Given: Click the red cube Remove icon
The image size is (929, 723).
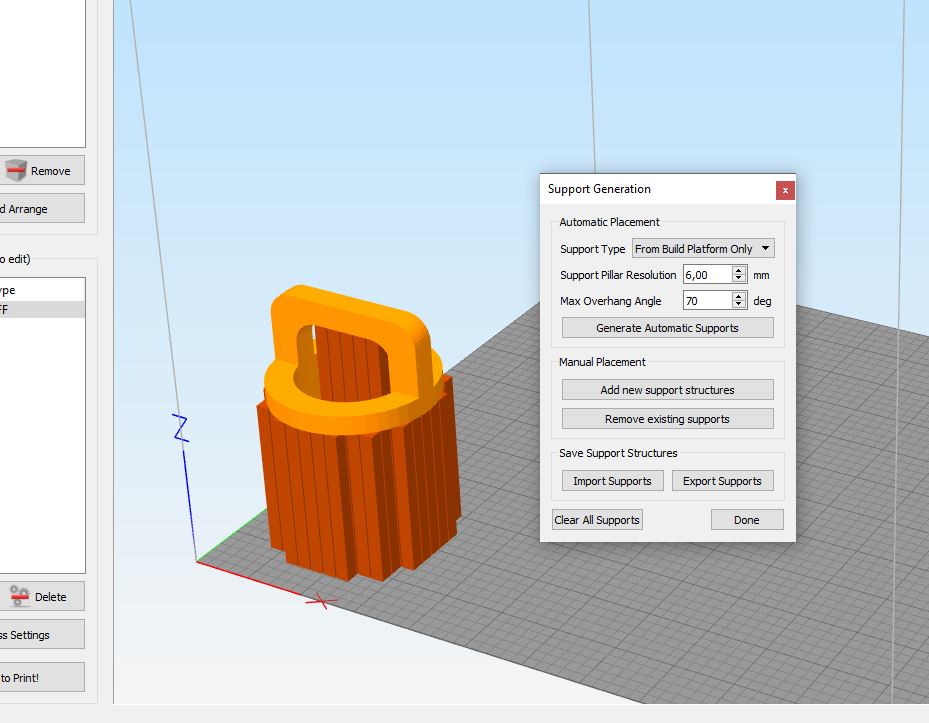Looking at the screenshot, I should pyautogui.click(x=16, y=170).
